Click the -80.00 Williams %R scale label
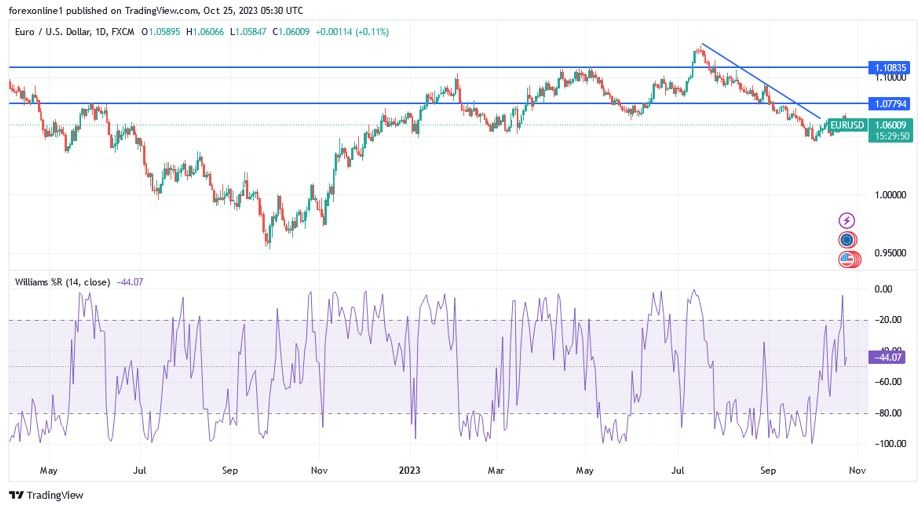This screenshot has height=509, width=918. pos(884,413)
